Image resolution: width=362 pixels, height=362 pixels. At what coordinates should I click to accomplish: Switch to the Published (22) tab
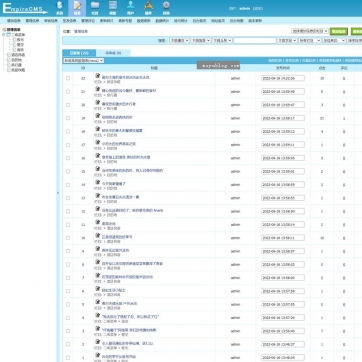point(79,53)
